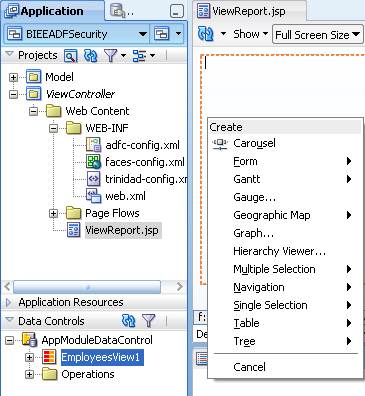
Task: Expand the Application Resources panel
Action: coord(8,302)
